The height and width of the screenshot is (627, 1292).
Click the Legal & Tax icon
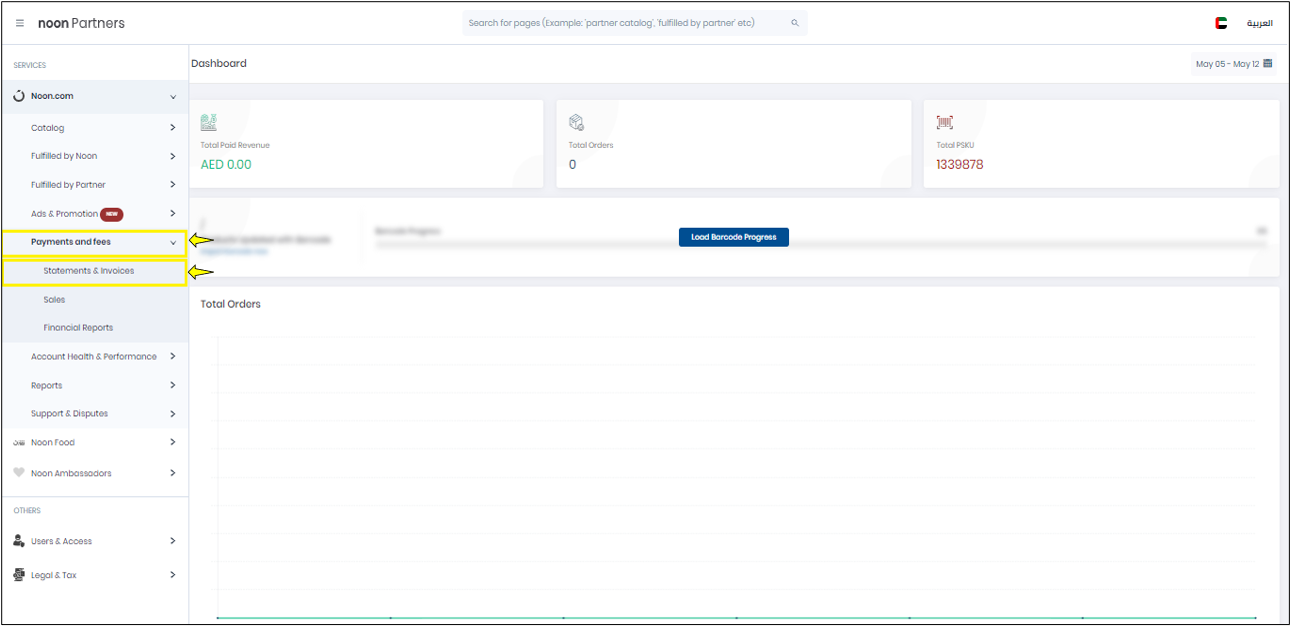tap(19, 575)
